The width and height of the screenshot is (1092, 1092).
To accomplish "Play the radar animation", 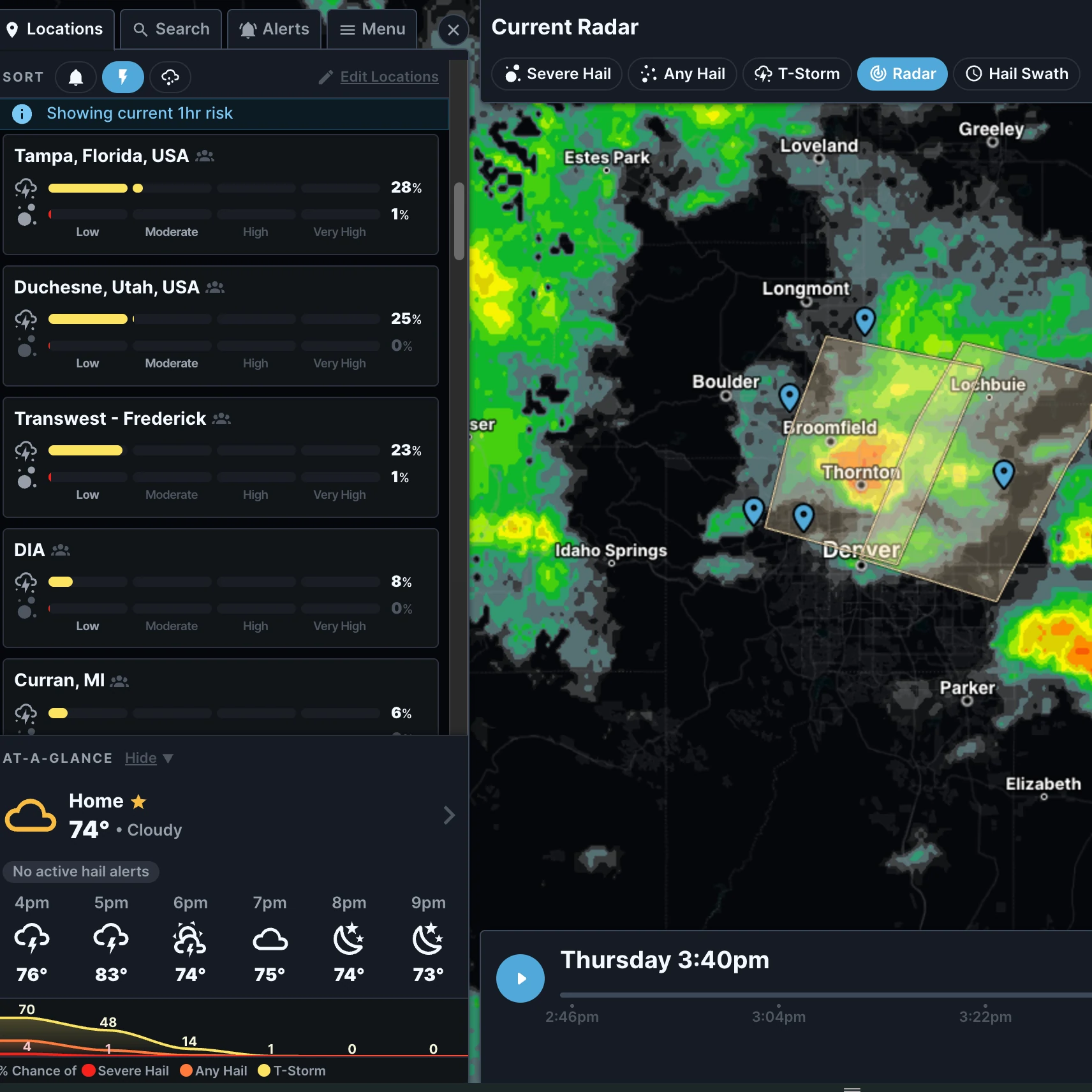I will [x=520, y=978].
